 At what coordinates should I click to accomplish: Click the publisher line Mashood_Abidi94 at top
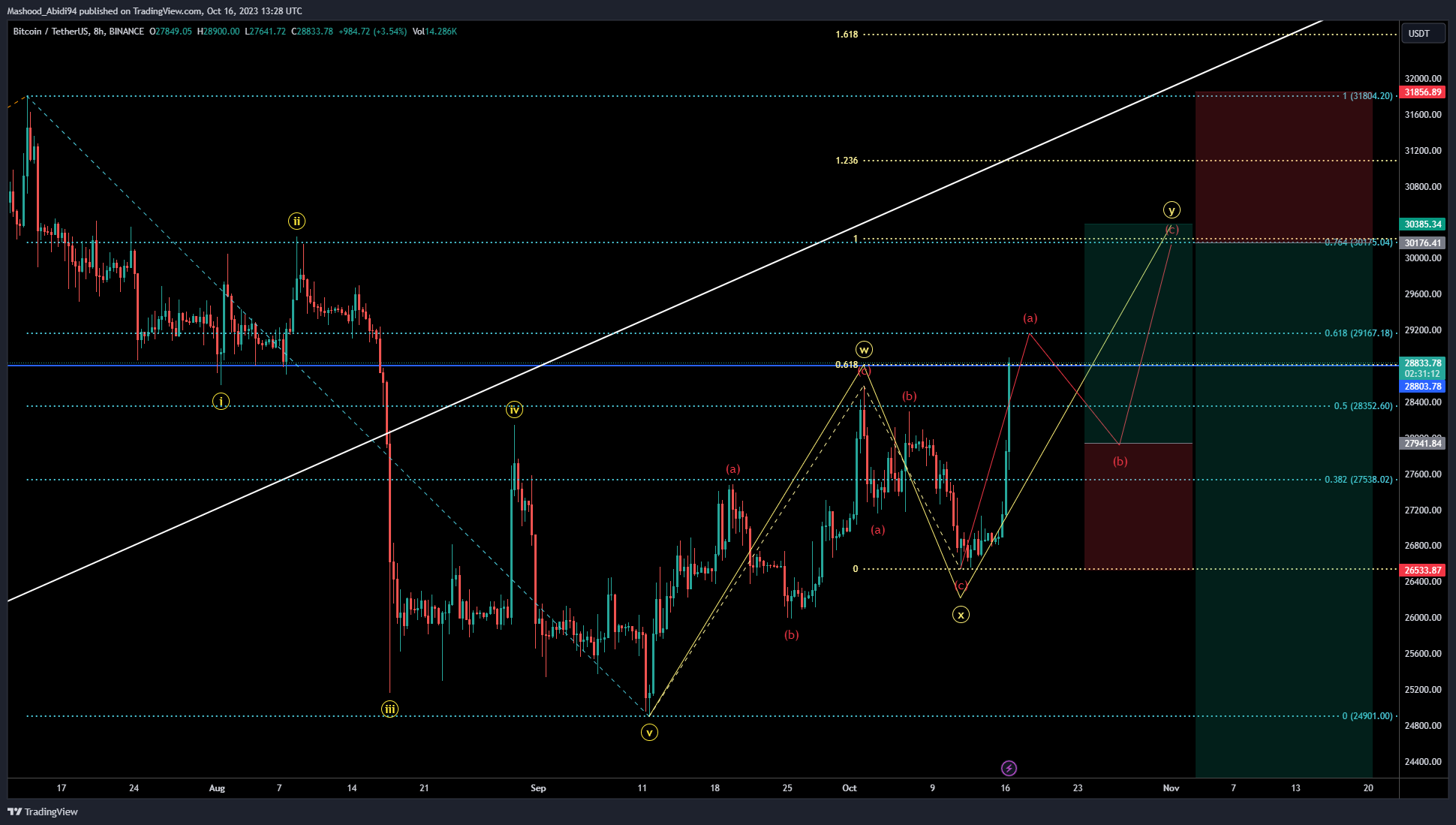[155, 11]
